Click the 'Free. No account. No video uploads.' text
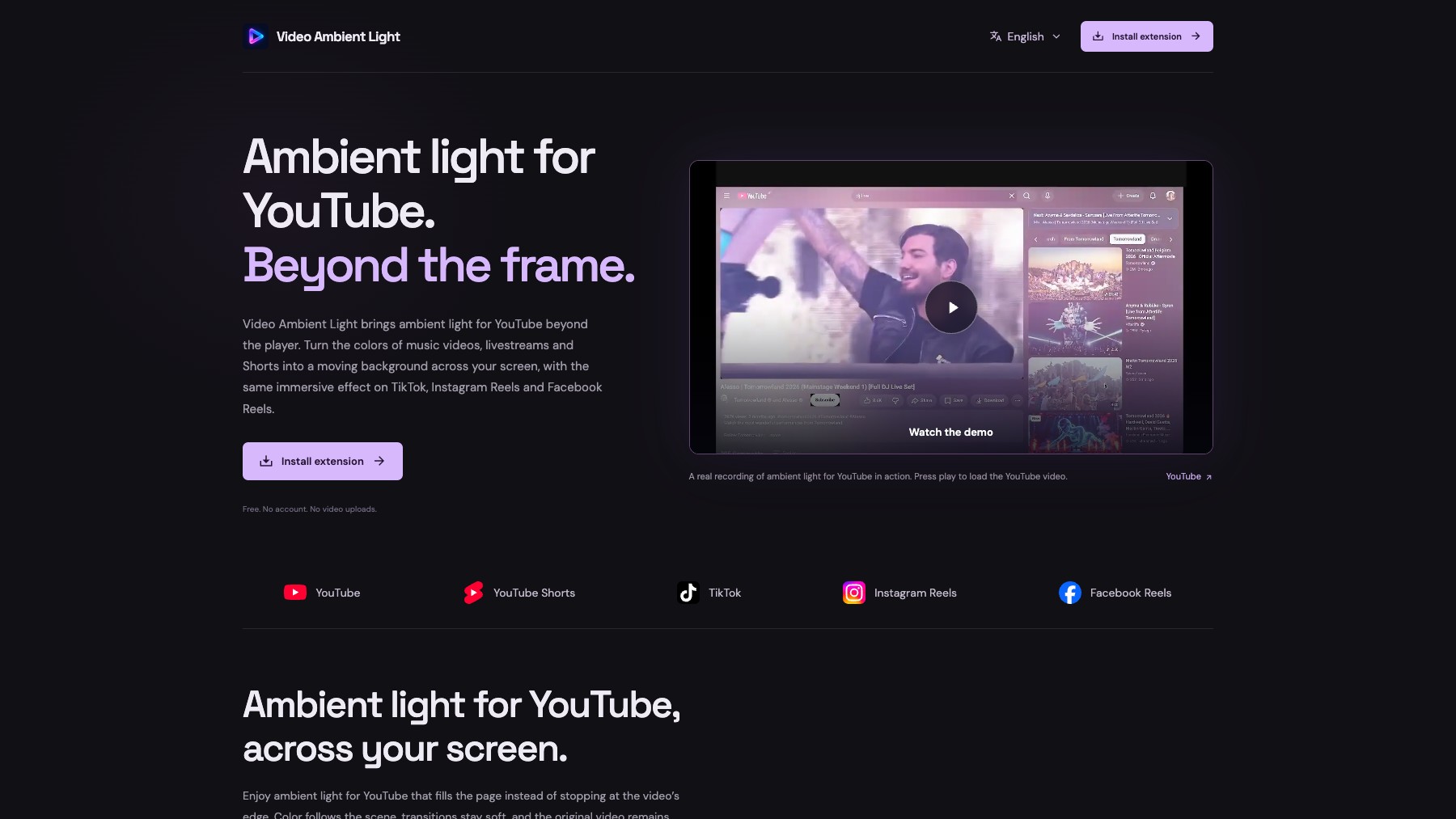 click(x=310, y=509)
